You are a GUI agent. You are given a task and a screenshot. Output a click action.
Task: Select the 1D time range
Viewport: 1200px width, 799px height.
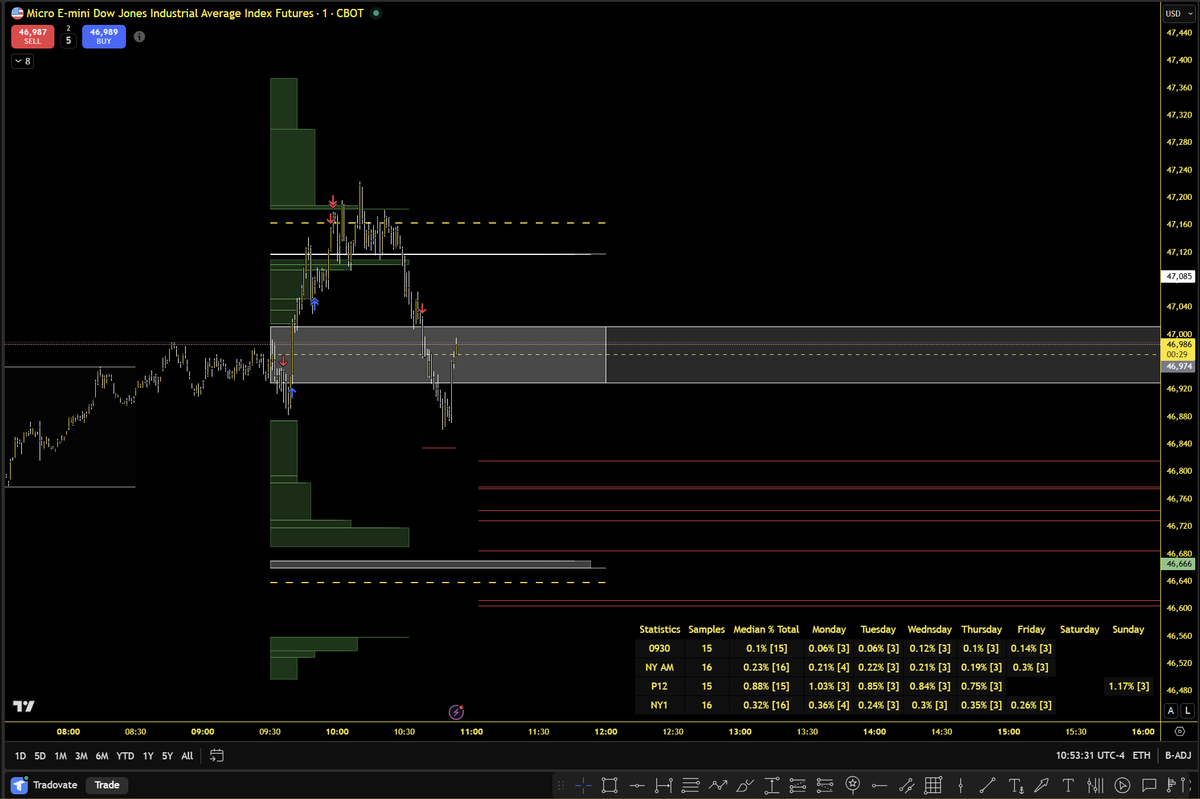pos(21,756)
